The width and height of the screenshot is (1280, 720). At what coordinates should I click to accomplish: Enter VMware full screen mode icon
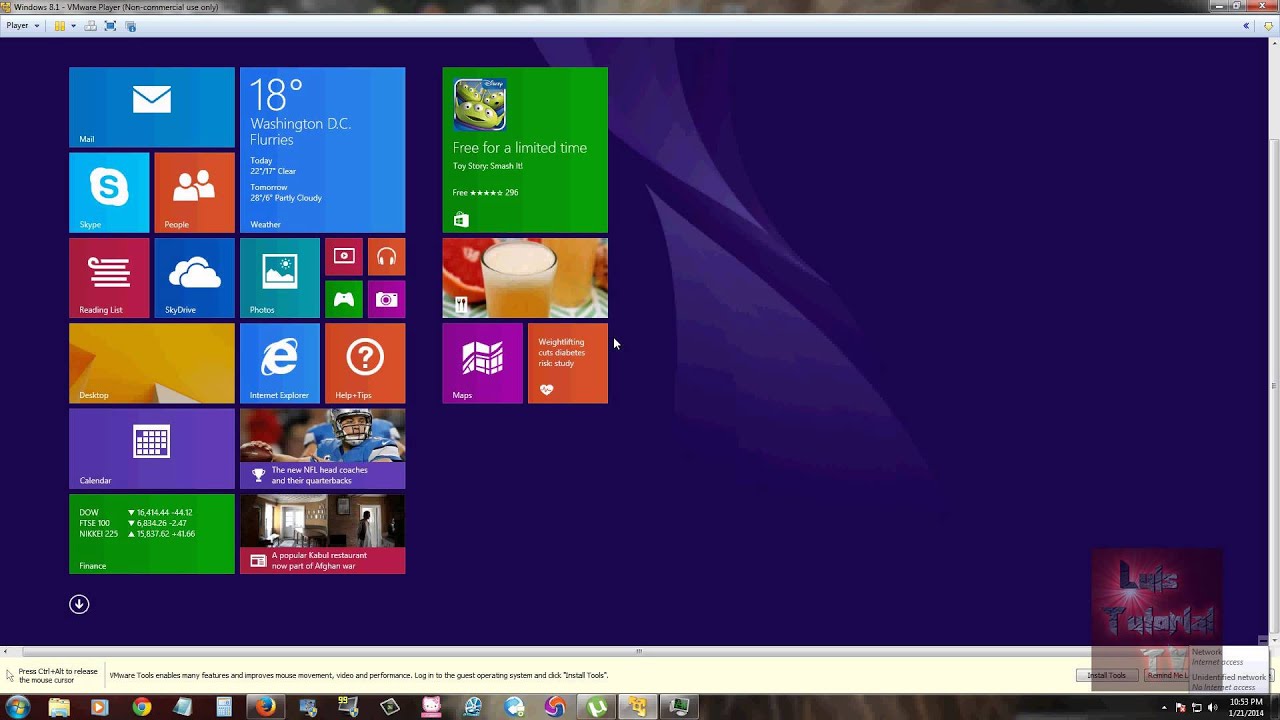(x=111, y=26)
